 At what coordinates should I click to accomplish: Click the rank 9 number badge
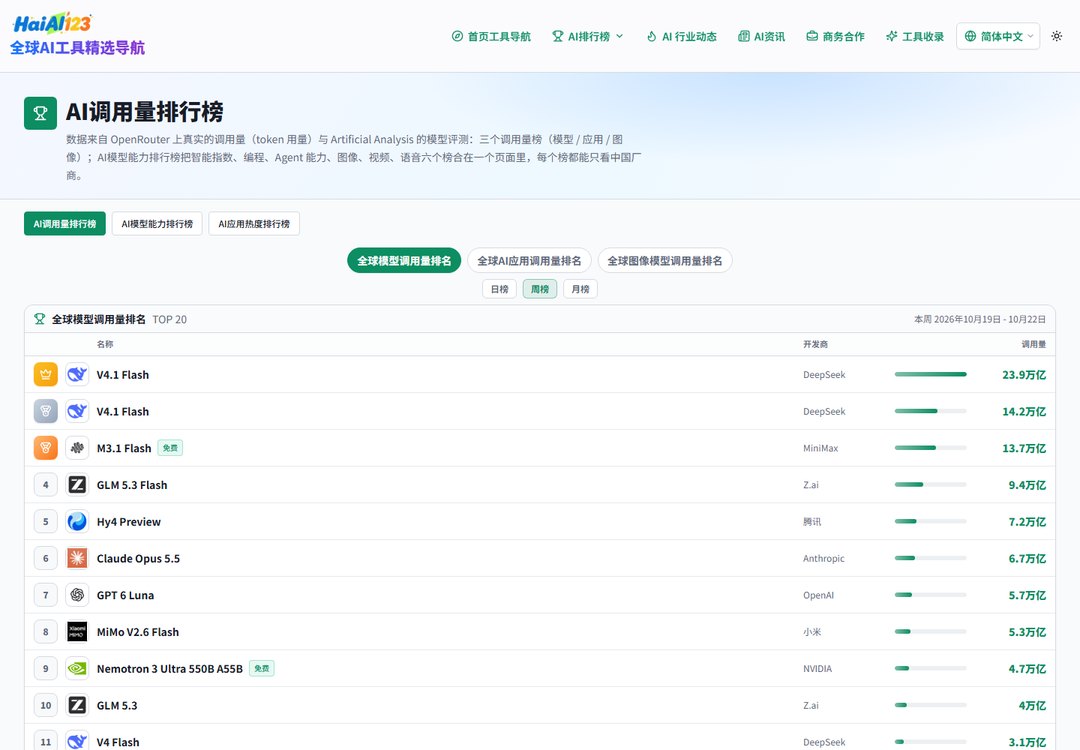[x=45, y=668]
